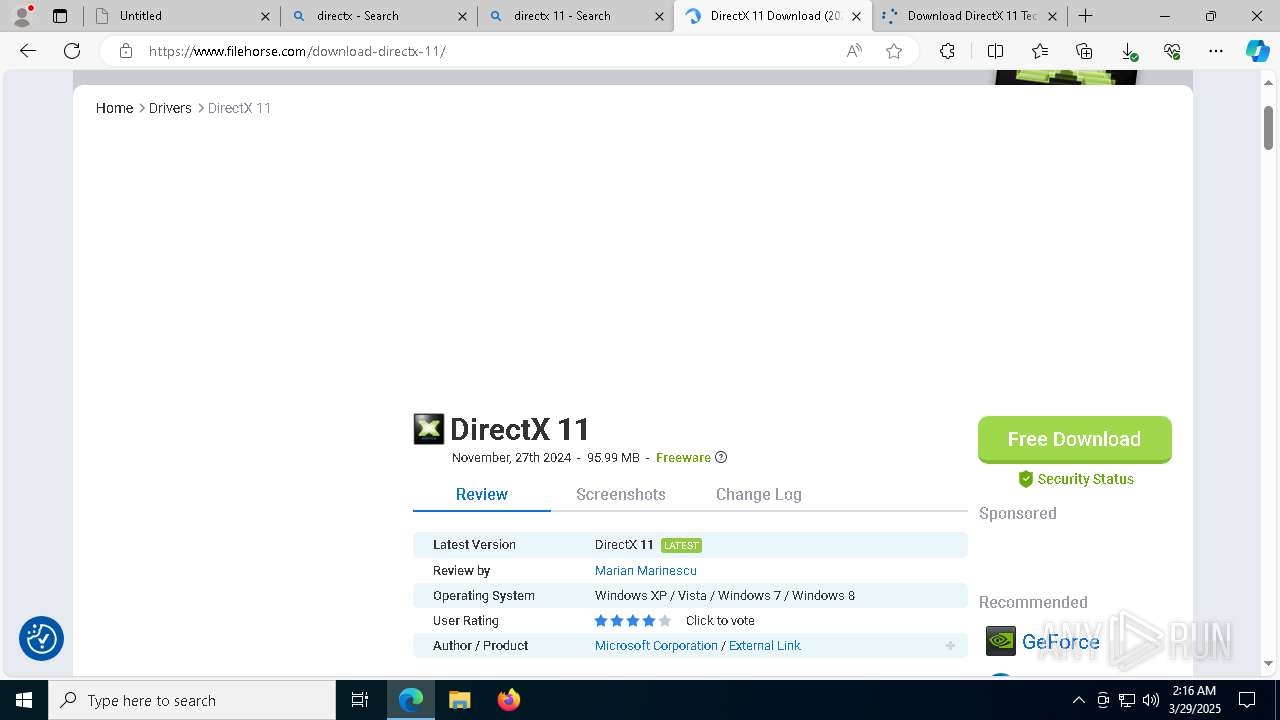Open Read Aloud in address bar
1280x720 pixels.
pyautogui.click(x=854, y=51)
